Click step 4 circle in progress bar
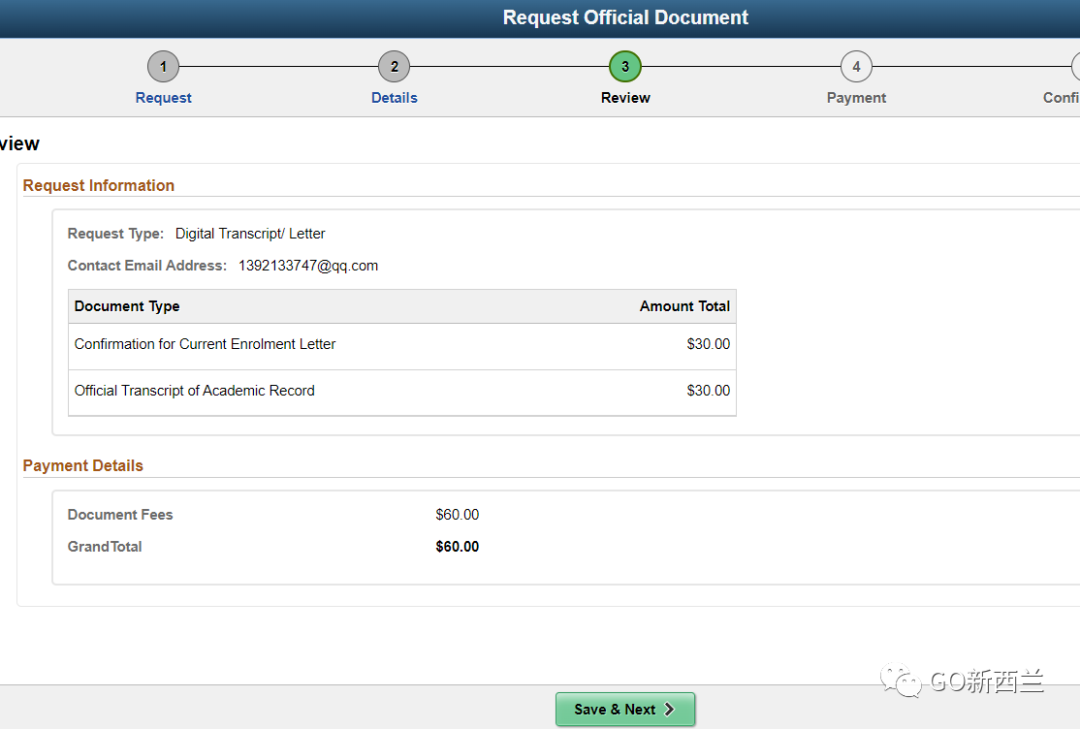This screenshot has height=729, width=1080. (856, 67)
